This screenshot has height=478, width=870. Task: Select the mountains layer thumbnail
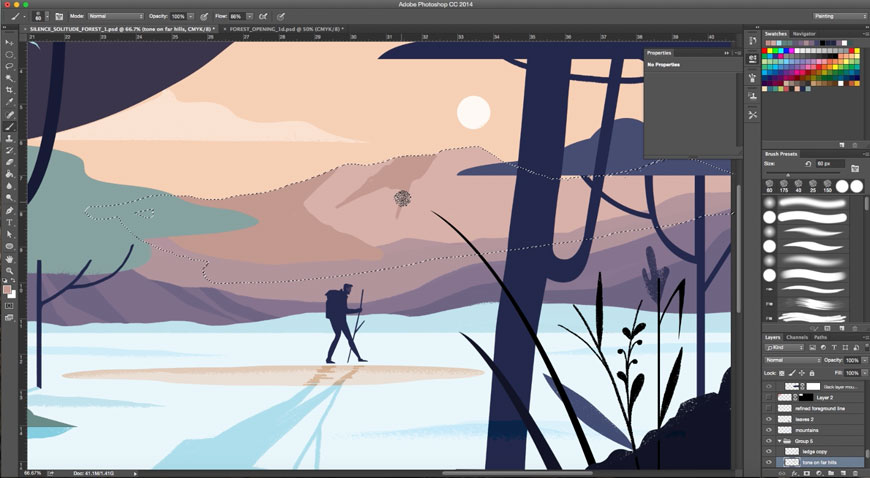(x=784, y=430)
